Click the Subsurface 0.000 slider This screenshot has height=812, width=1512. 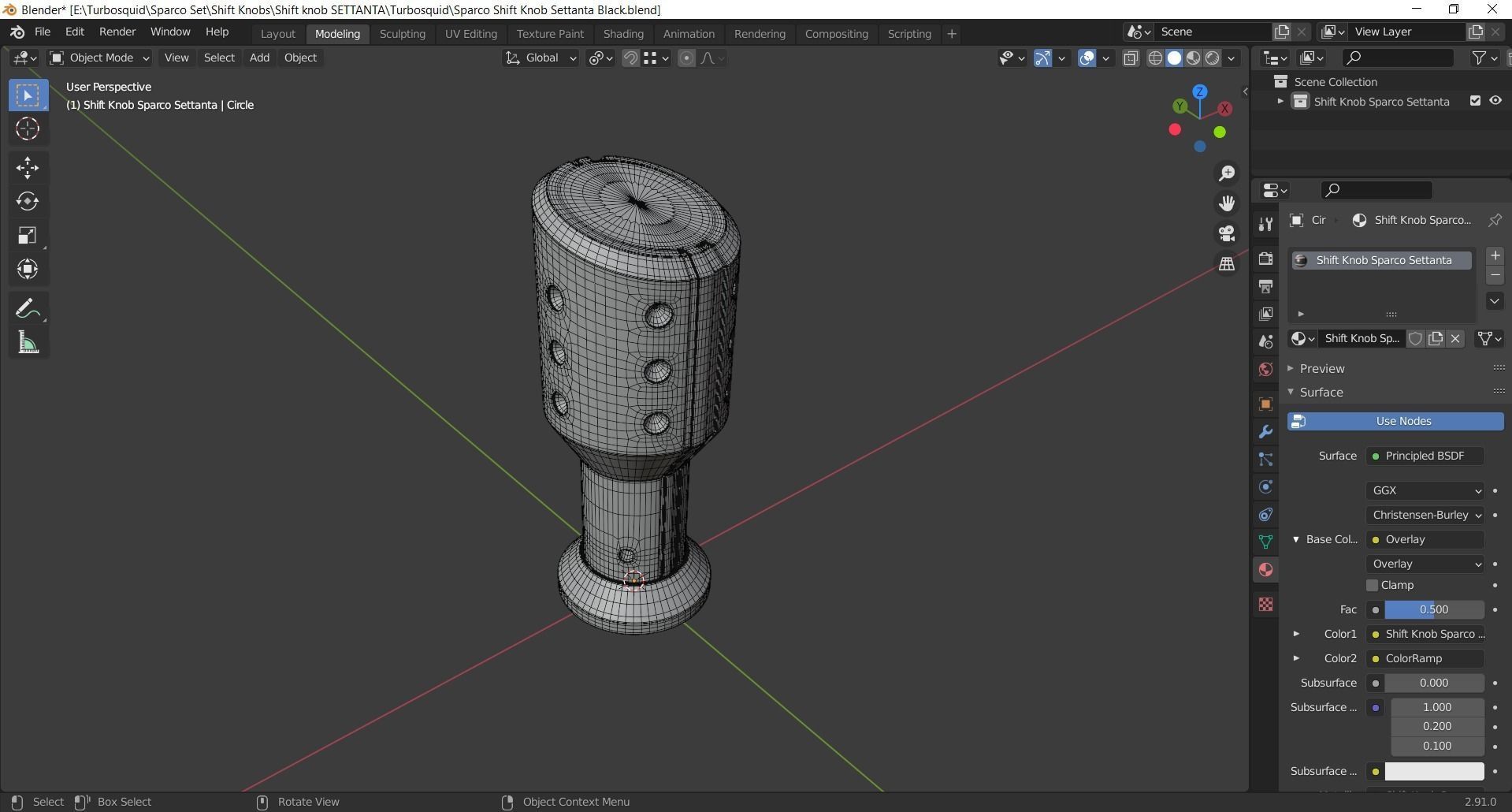[x=1434, y=683]
